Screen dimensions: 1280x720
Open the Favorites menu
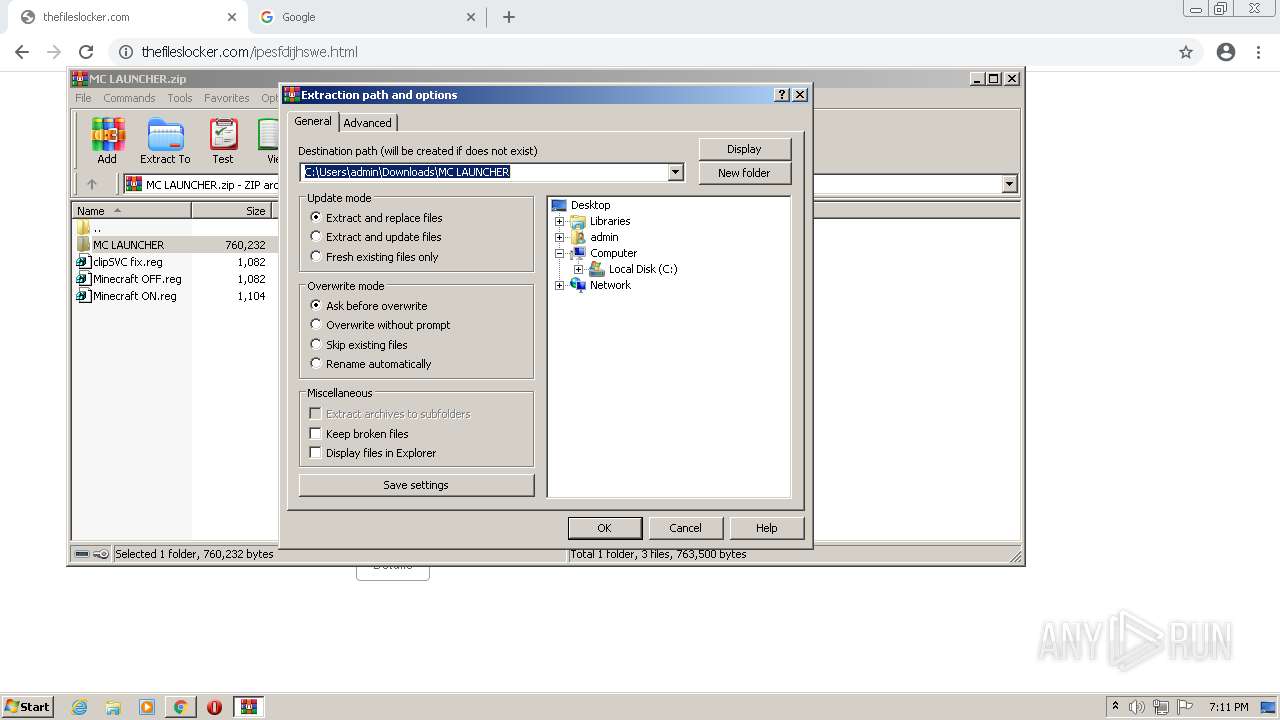coord(227,98)
